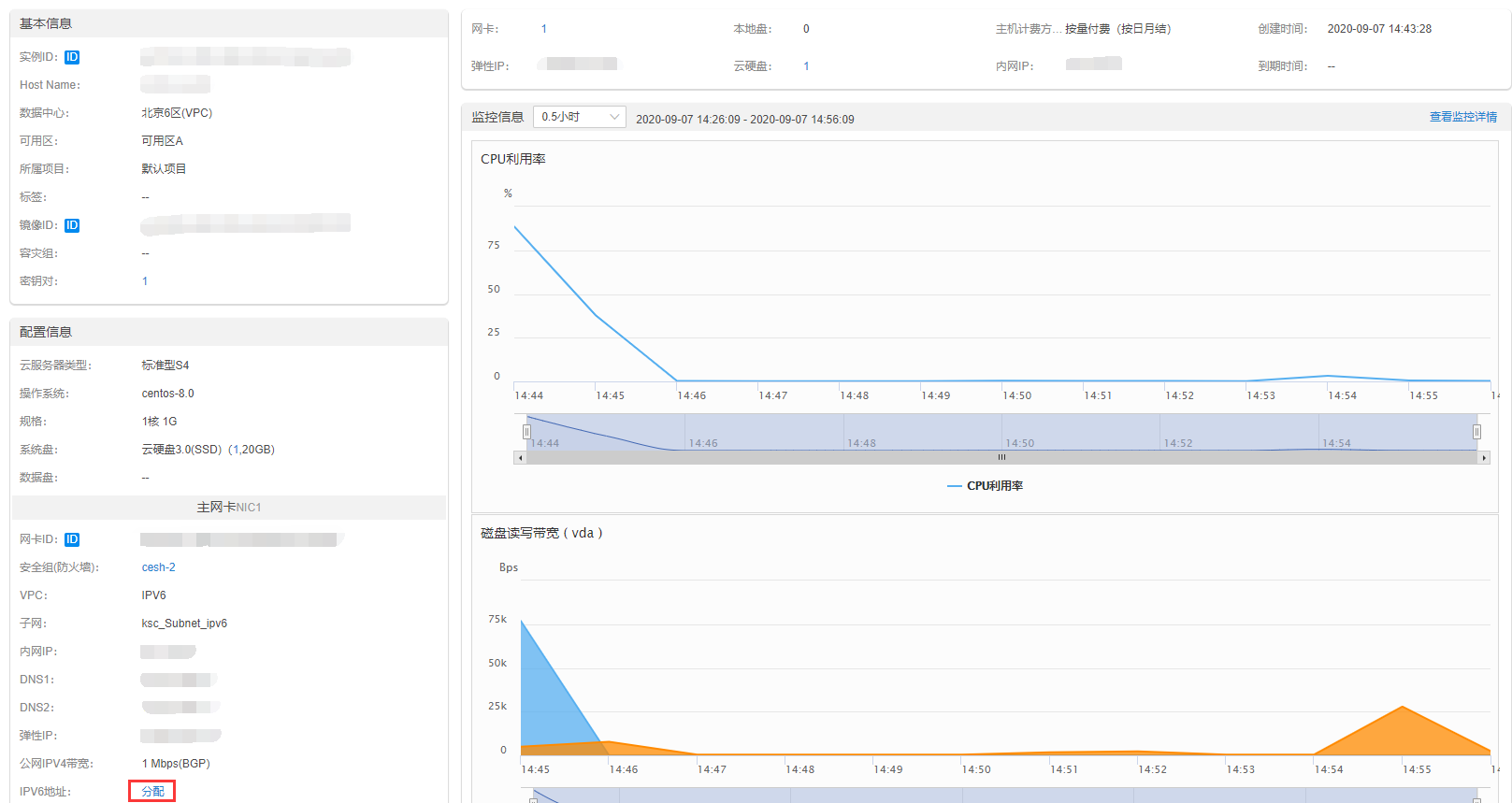This screenshot has height=803, width=1512.
Task: Open 查看监控详情 monitoring details link
Action: [1462, 117]
